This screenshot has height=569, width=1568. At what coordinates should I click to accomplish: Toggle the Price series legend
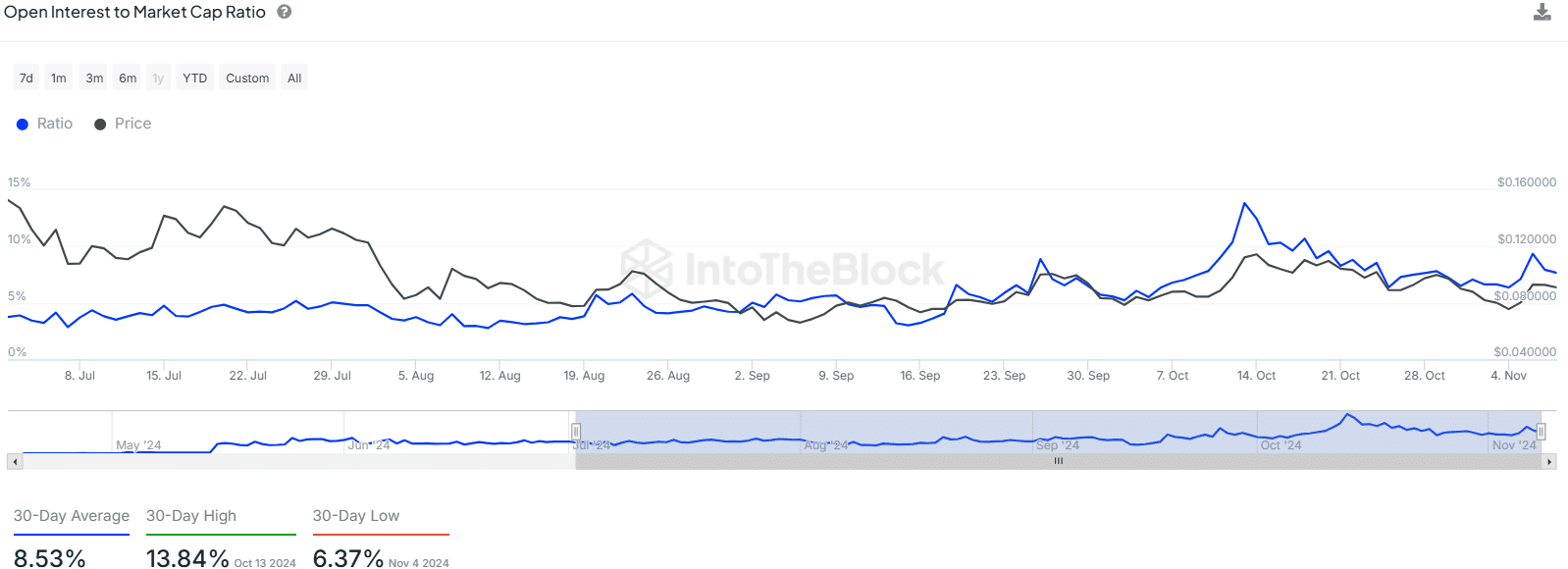pos(123,124)
